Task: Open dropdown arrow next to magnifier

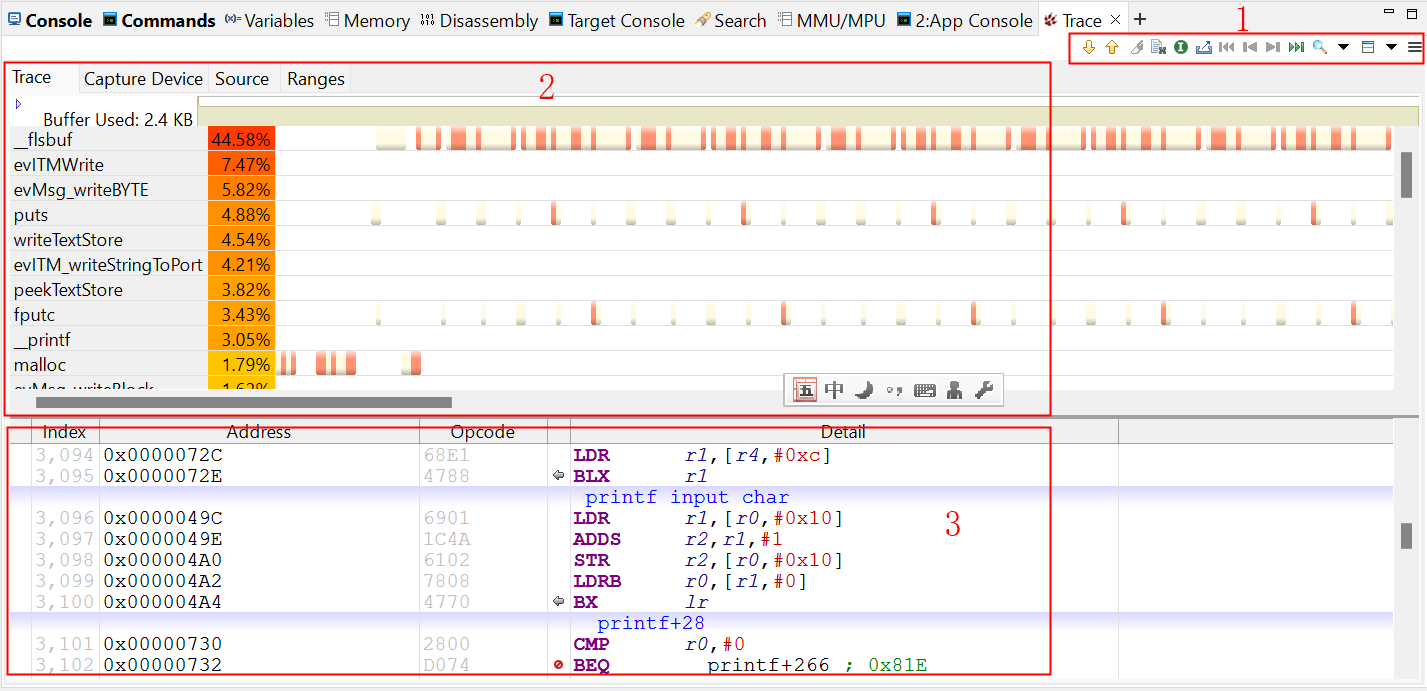Action: pyautogui.click(x=1343, y=47)
